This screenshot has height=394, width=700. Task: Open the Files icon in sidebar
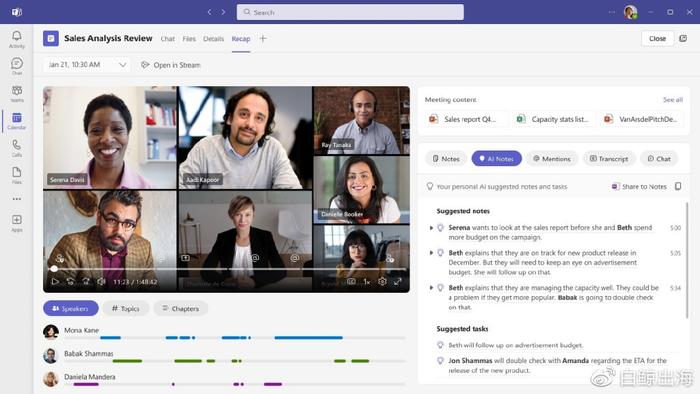coord(17,175)
